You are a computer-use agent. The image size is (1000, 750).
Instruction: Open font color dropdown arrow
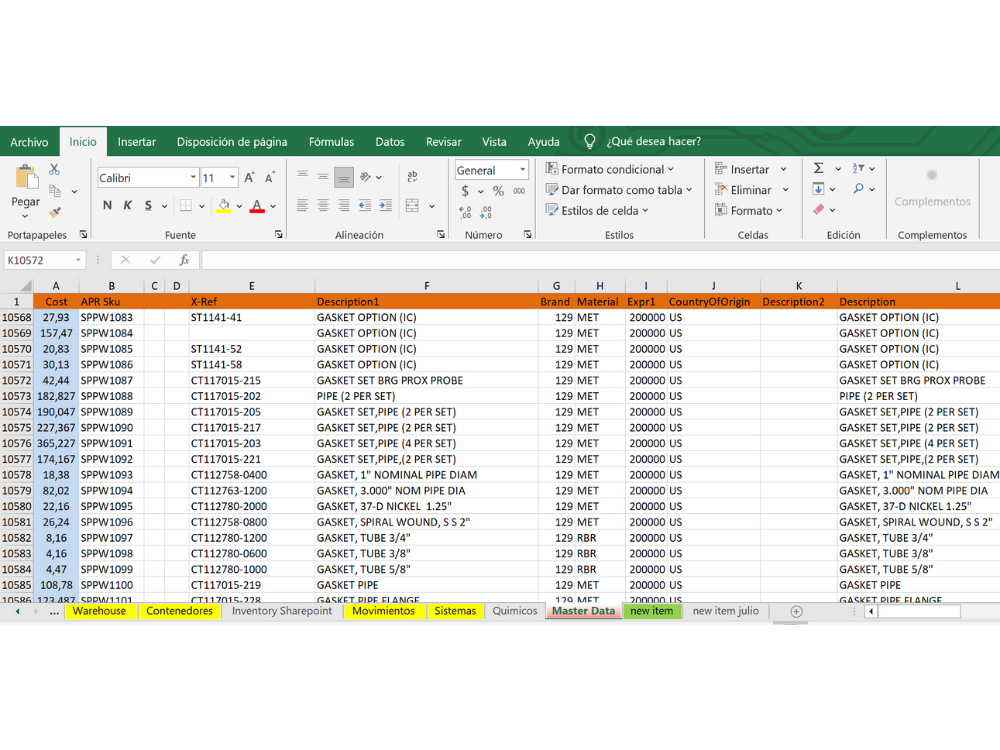273,206
